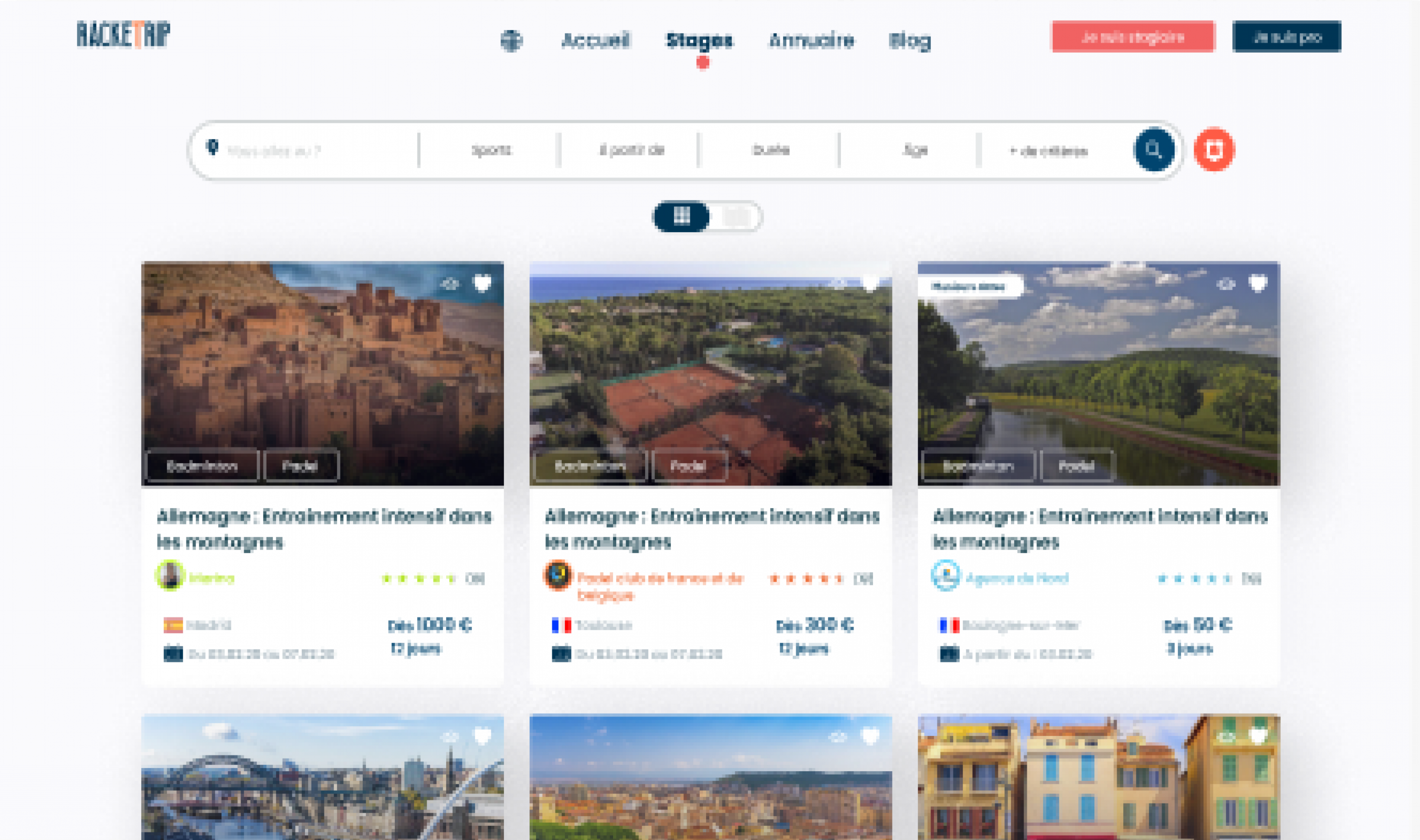Click the Badminton tag on Boulogne-sur-Mer card
This screenshot has height=840, width=1420.
pos(978,466)
